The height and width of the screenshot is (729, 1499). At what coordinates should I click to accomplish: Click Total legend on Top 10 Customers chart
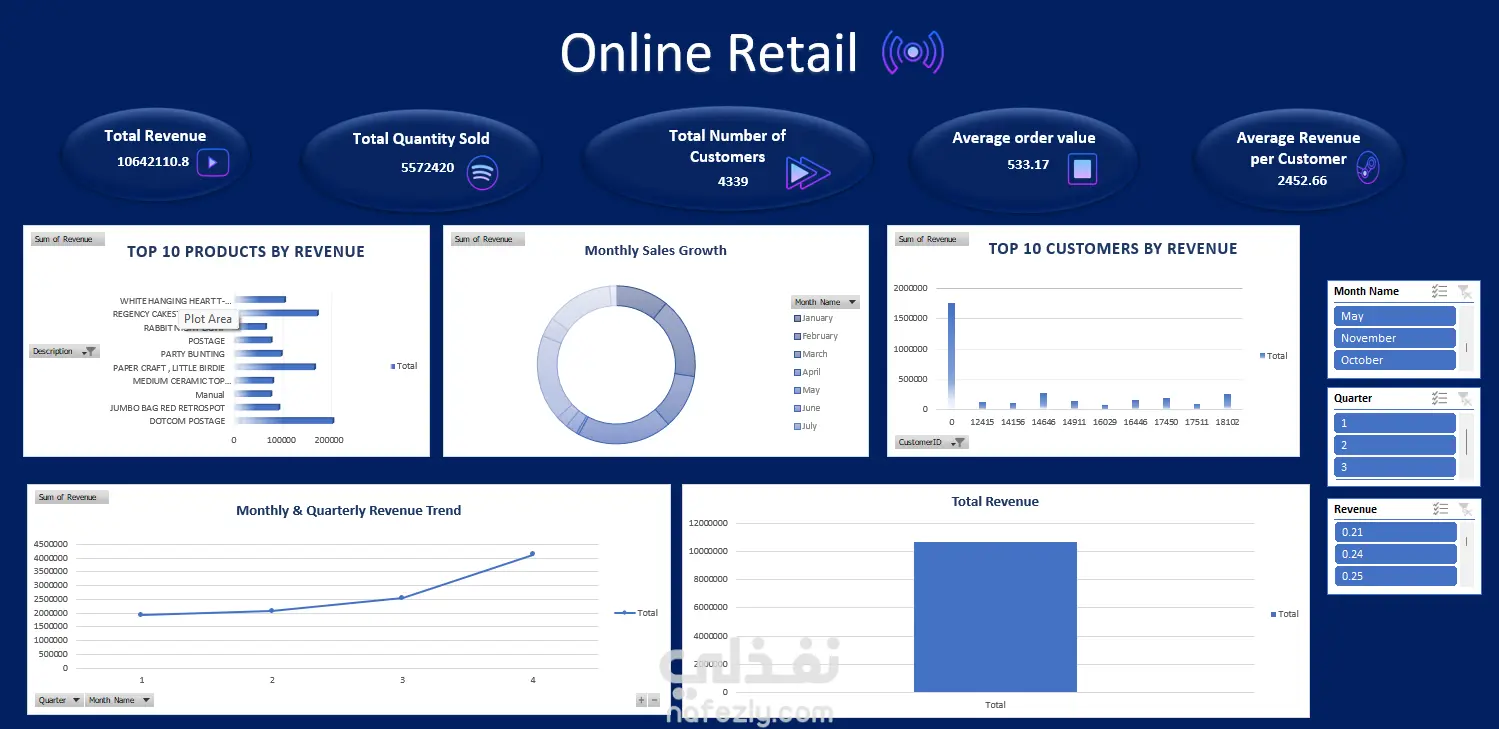point(1274,356)
